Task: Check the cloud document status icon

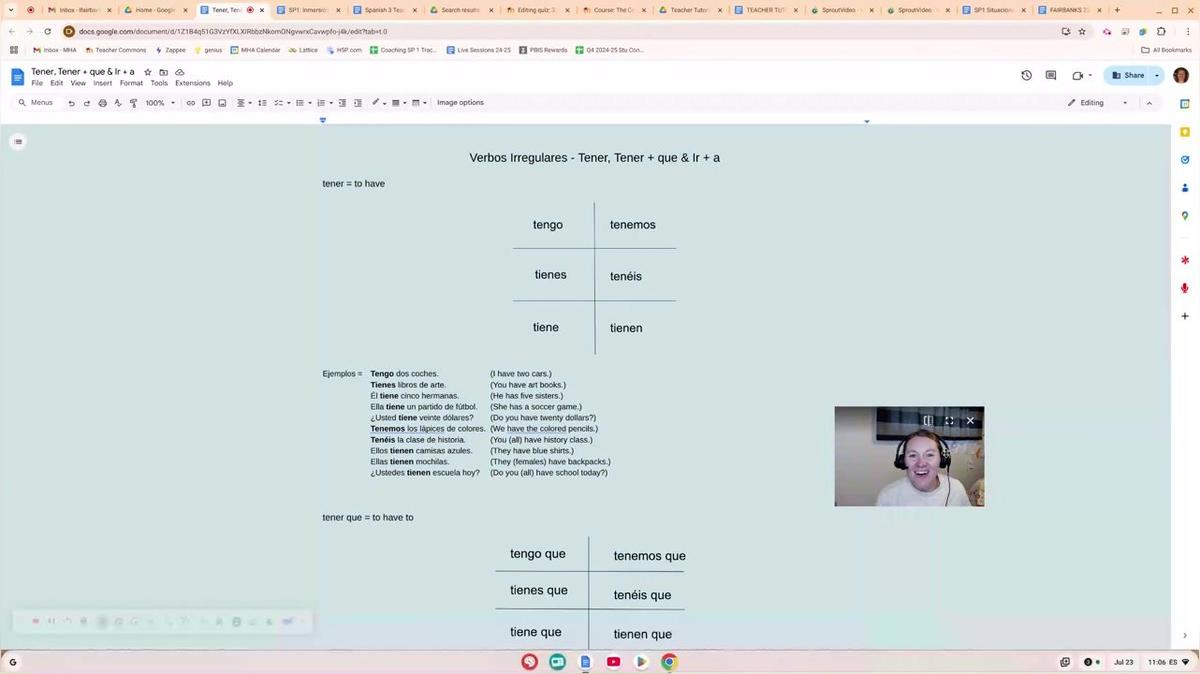Action: [x=180, y=72]
